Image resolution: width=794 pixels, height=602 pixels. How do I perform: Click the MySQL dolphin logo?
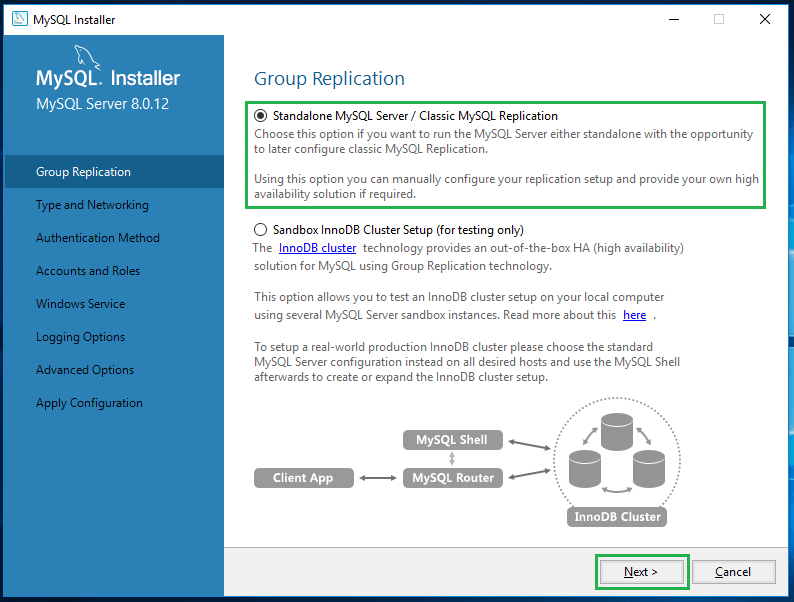[86, 58]
